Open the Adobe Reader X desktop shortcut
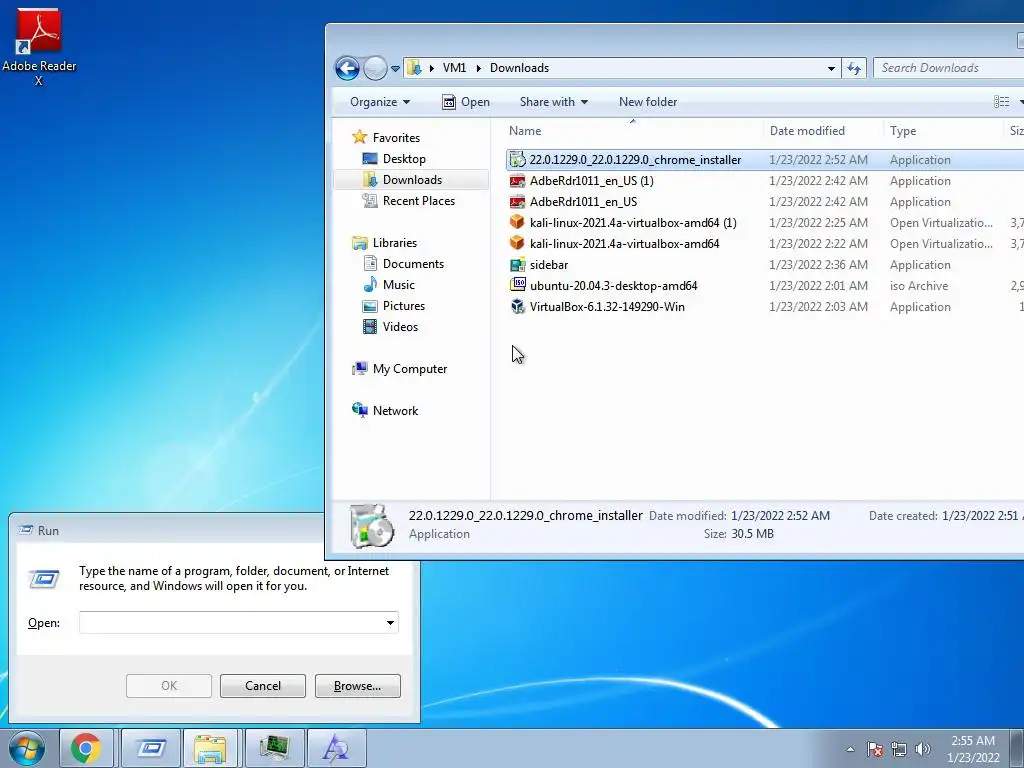This screenshot has height=768, width=1024. 39,46
